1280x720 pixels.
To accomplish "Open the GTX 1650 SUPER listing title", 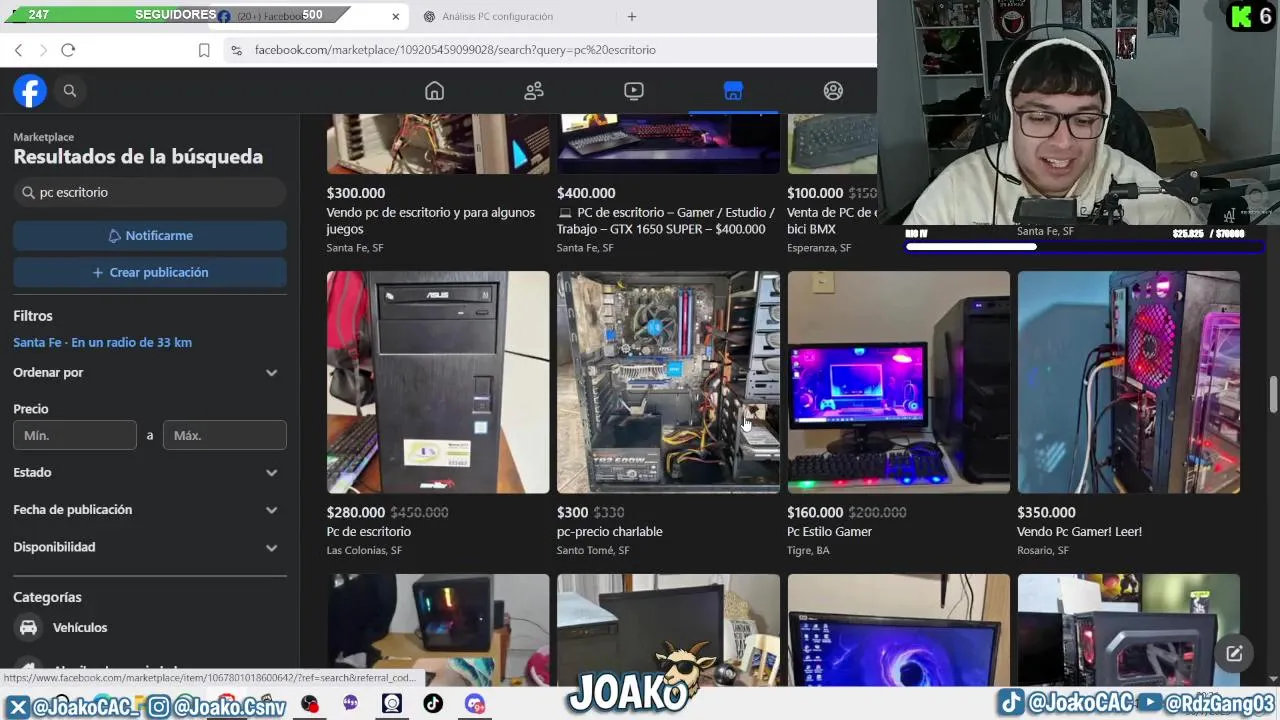I will 666,221.
